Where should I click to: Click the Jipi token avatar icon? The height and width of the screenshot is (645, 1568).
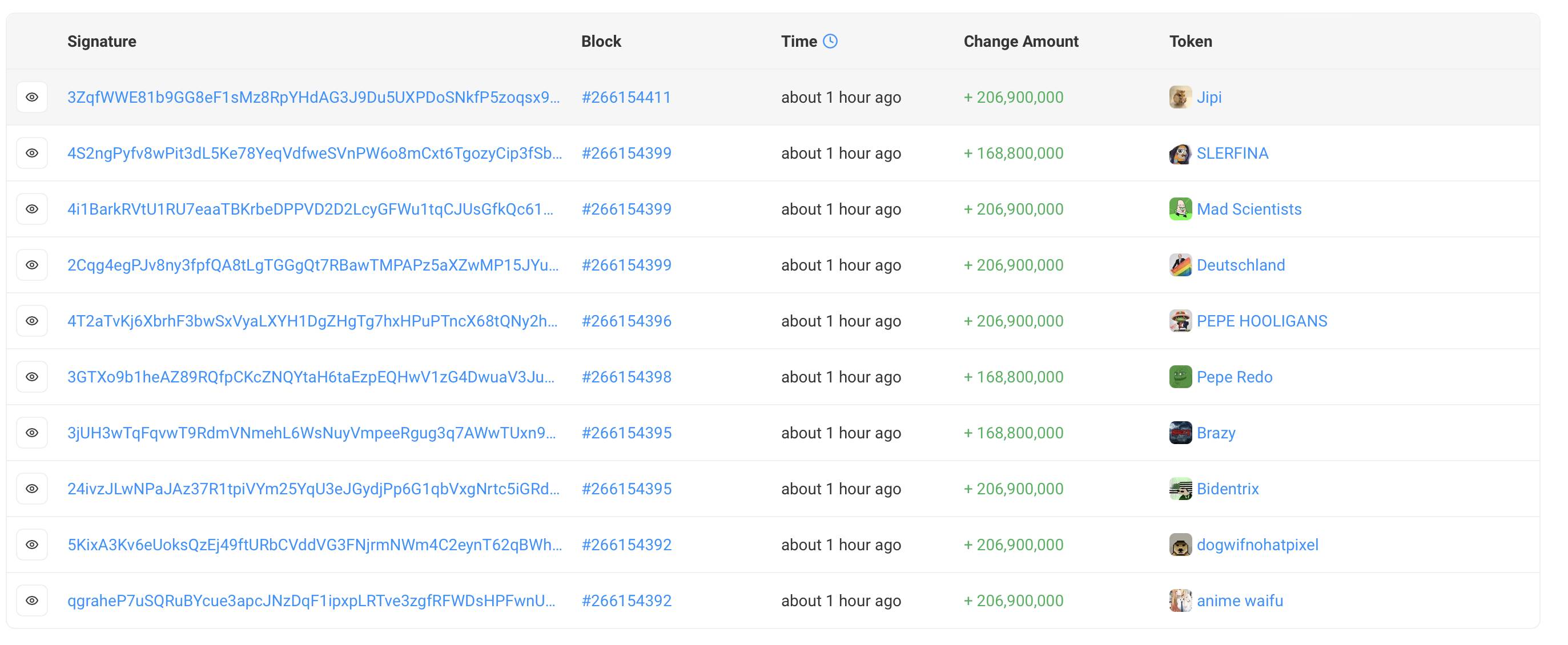(x=1180, y=98)
